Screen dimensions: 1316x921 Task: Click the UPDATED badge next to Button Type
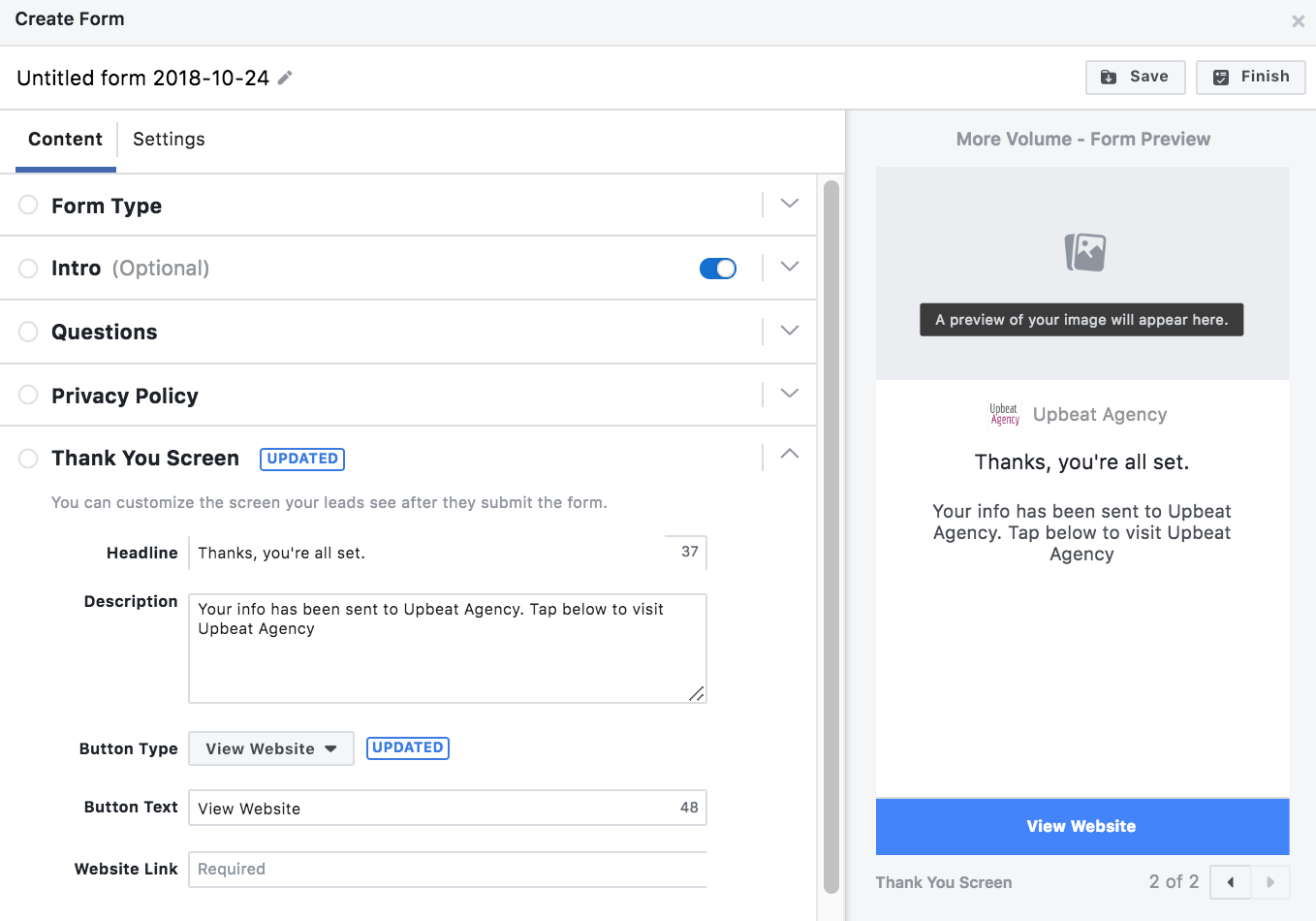[408, 747]
